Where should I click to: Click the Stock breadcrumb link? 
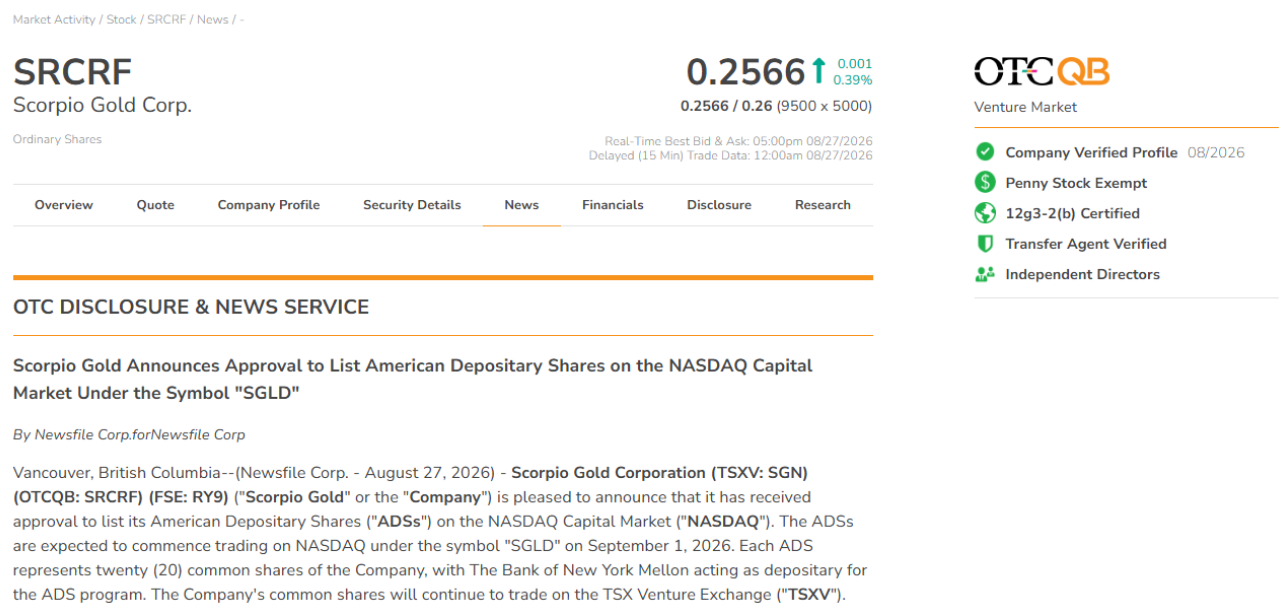coord(121,20)
